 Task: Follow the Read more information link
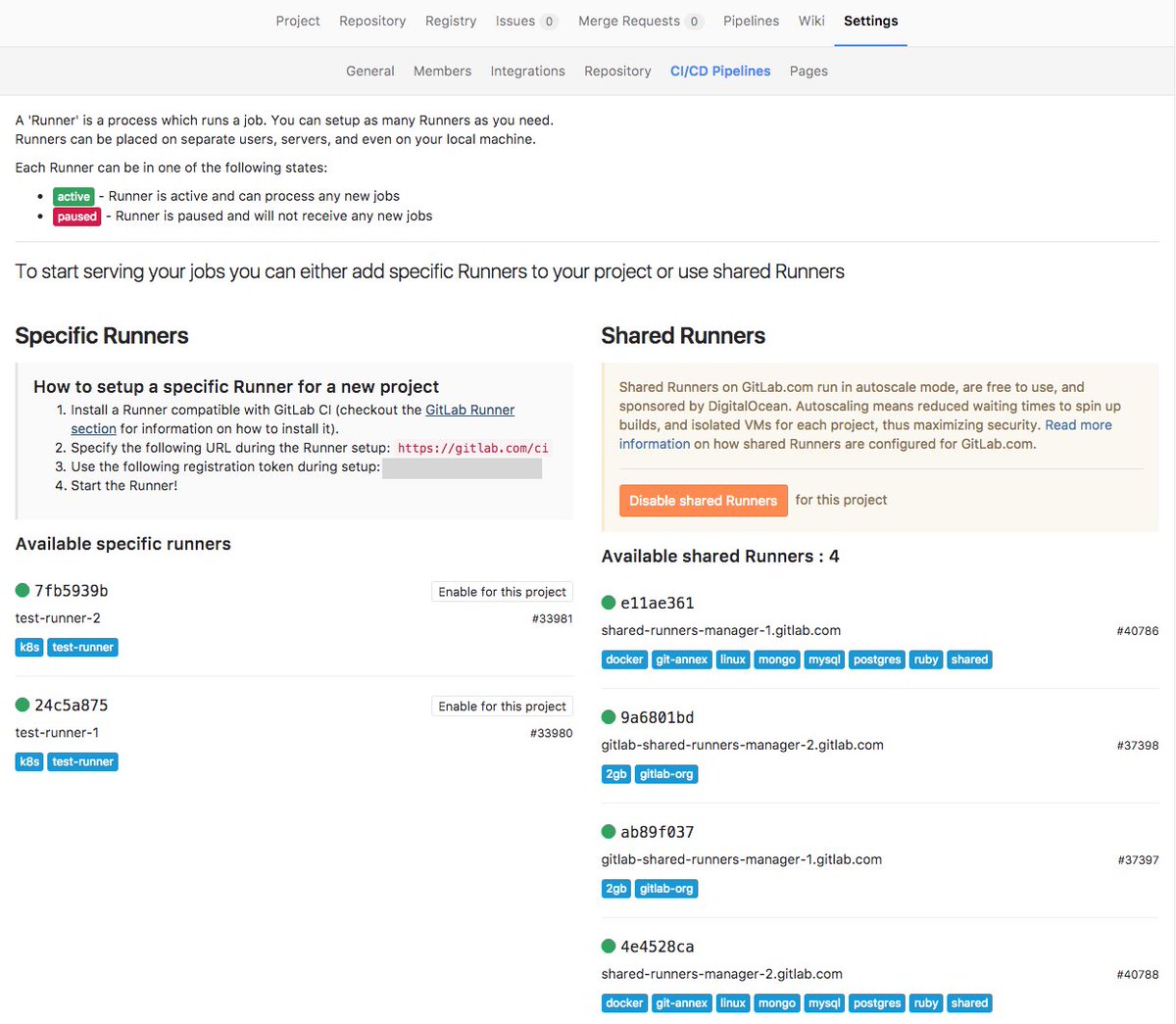coord(1078,425)
